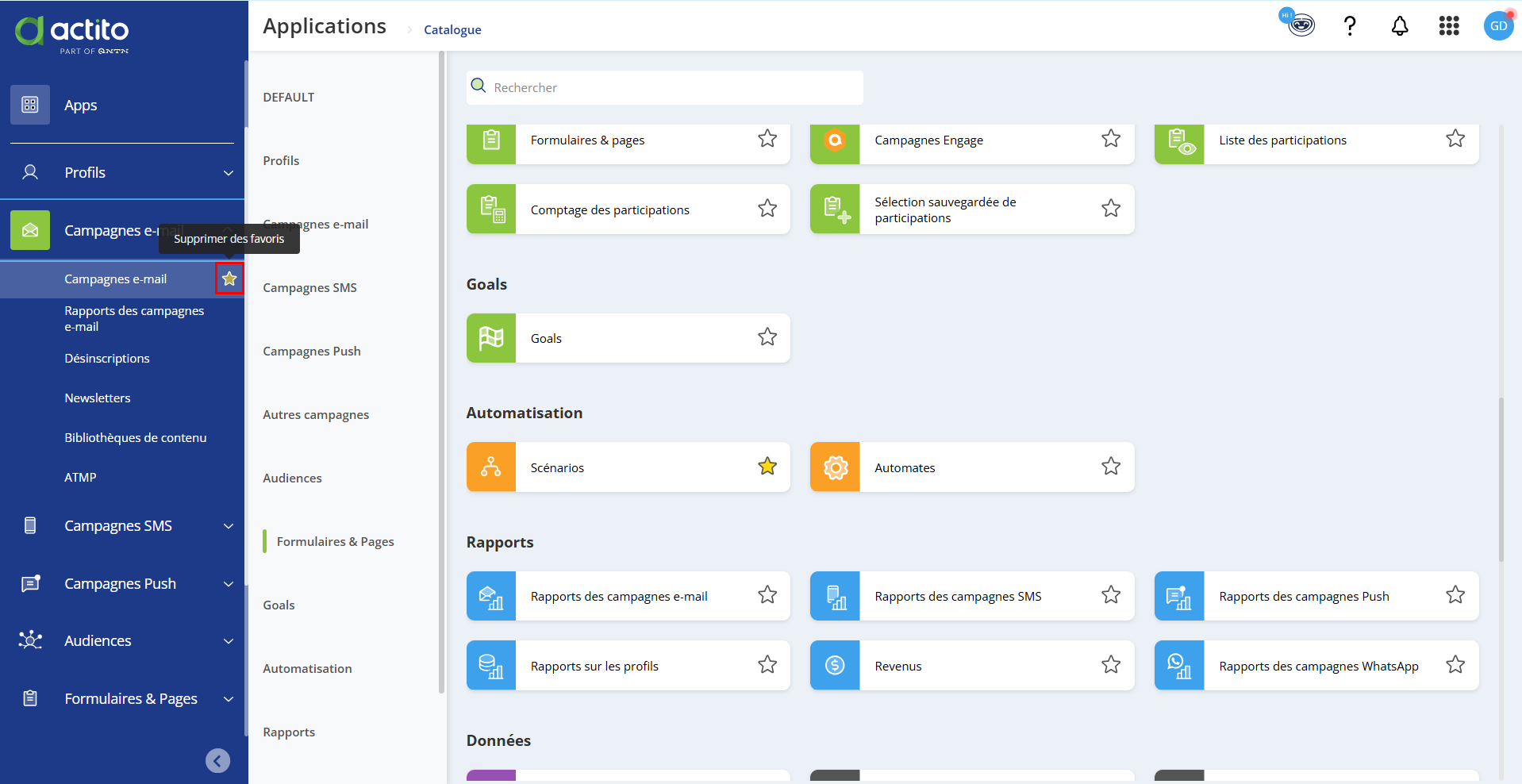Open the Goals flag icon tile
This screenshot has height=784, width=1522.
491,338
